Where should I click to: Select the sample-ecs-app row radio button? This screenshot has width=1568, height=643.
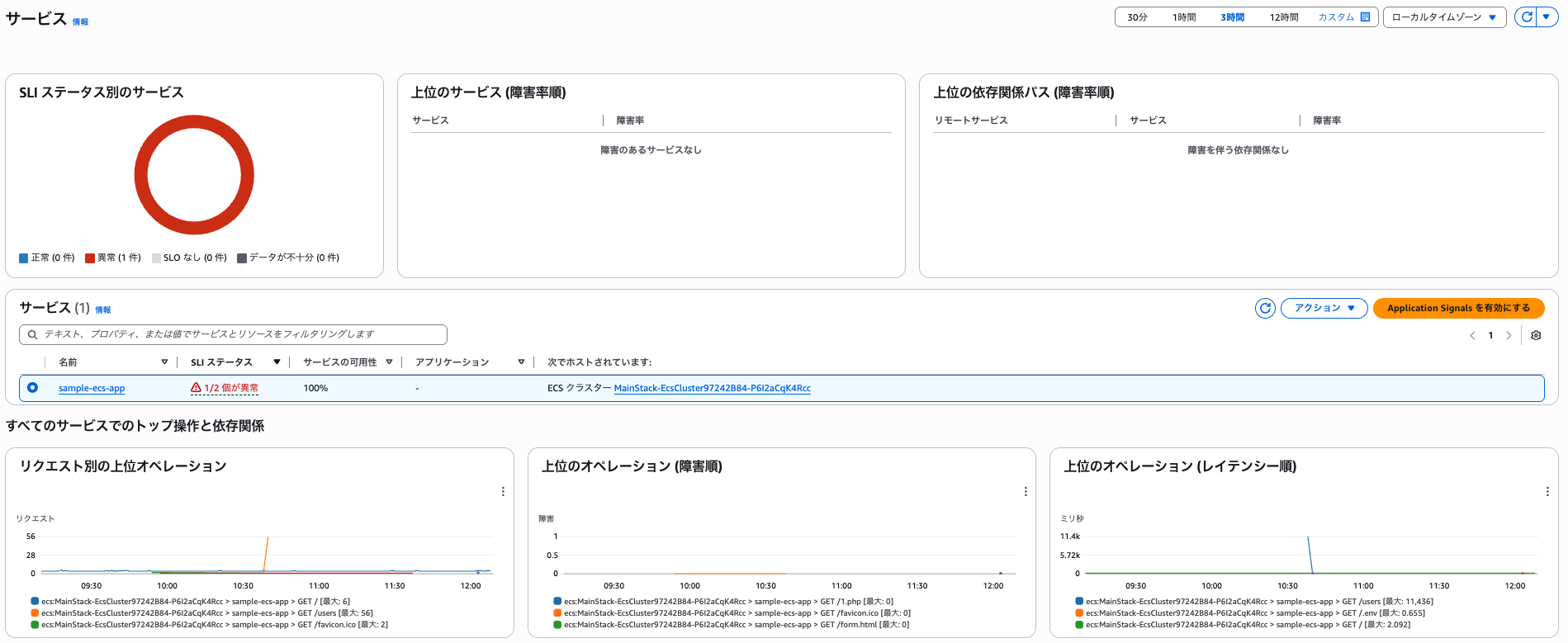coord(32,387)
